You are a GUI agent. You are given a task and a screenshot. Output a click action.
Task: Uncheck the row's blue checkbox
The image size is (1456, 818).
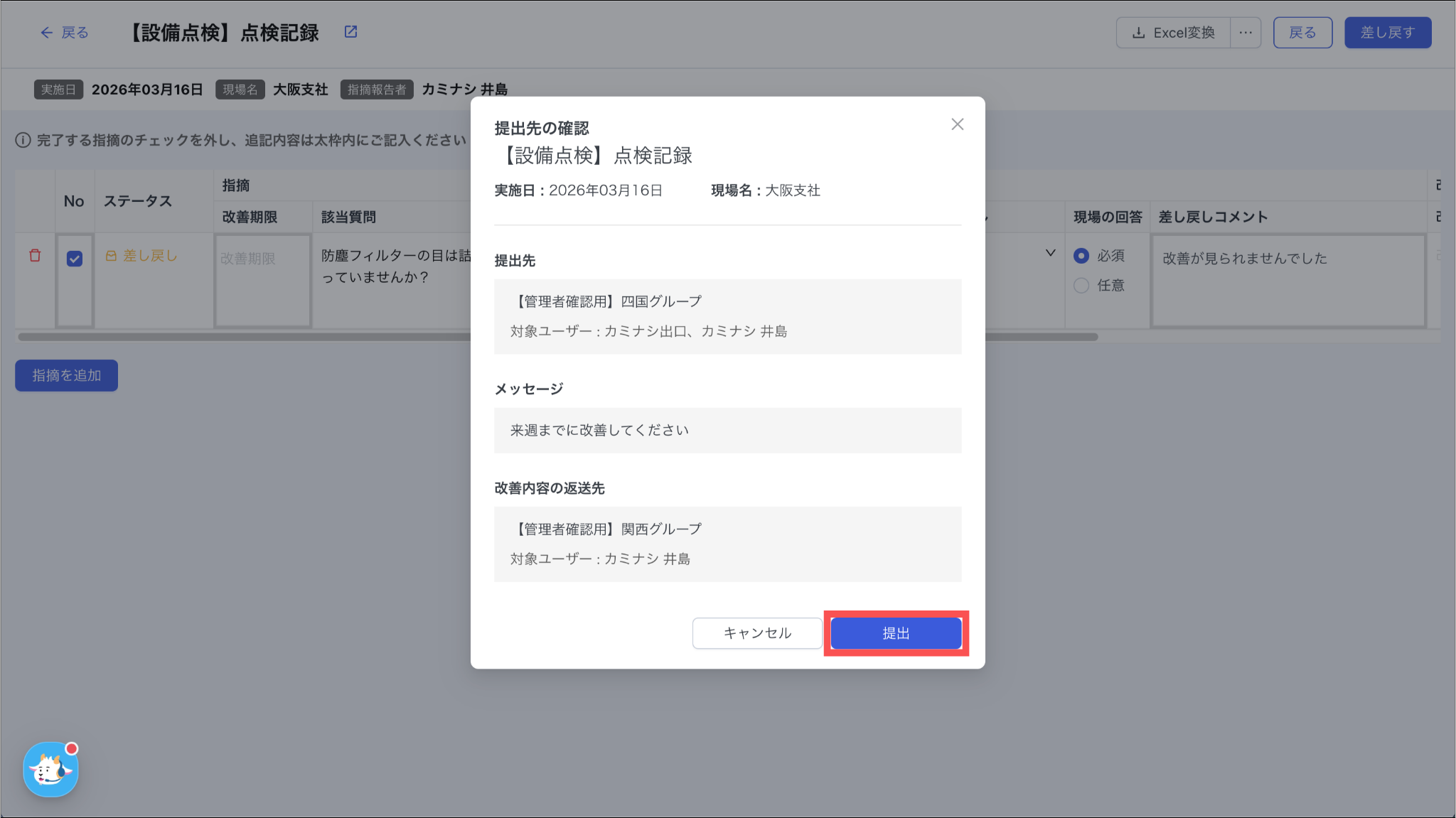(75, 259)
